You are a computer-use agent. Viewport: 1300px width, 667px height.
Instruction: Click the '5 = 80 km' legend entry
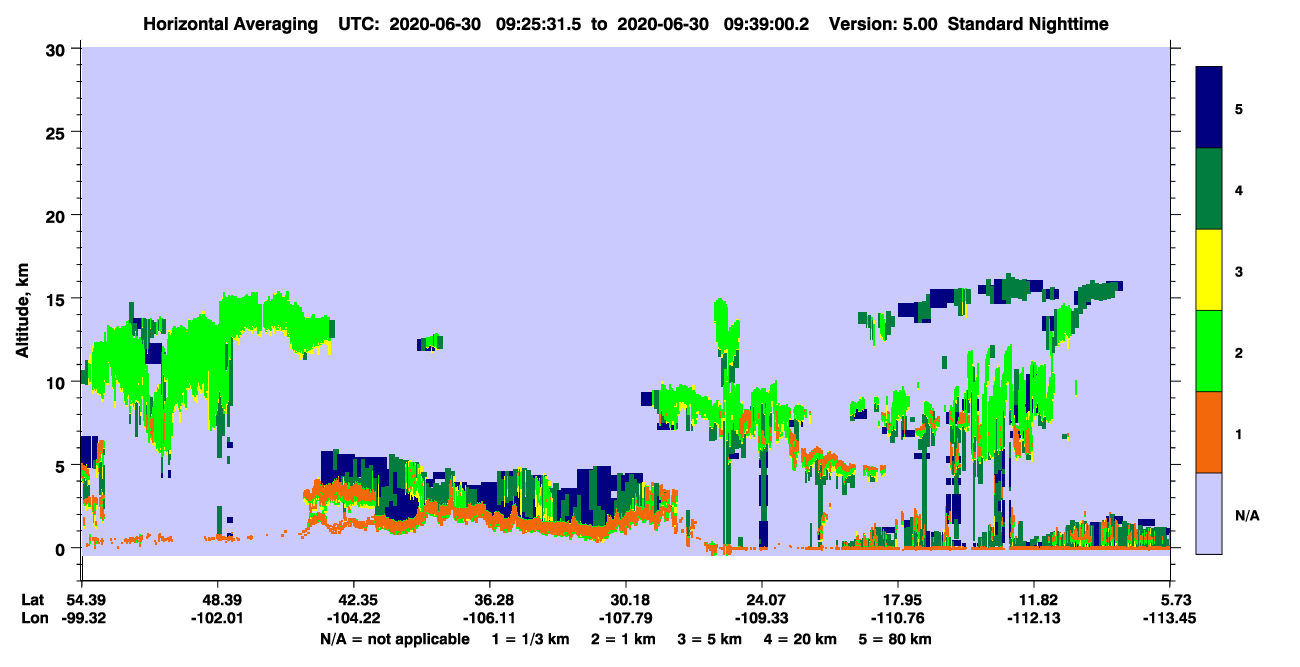(894, 639)
